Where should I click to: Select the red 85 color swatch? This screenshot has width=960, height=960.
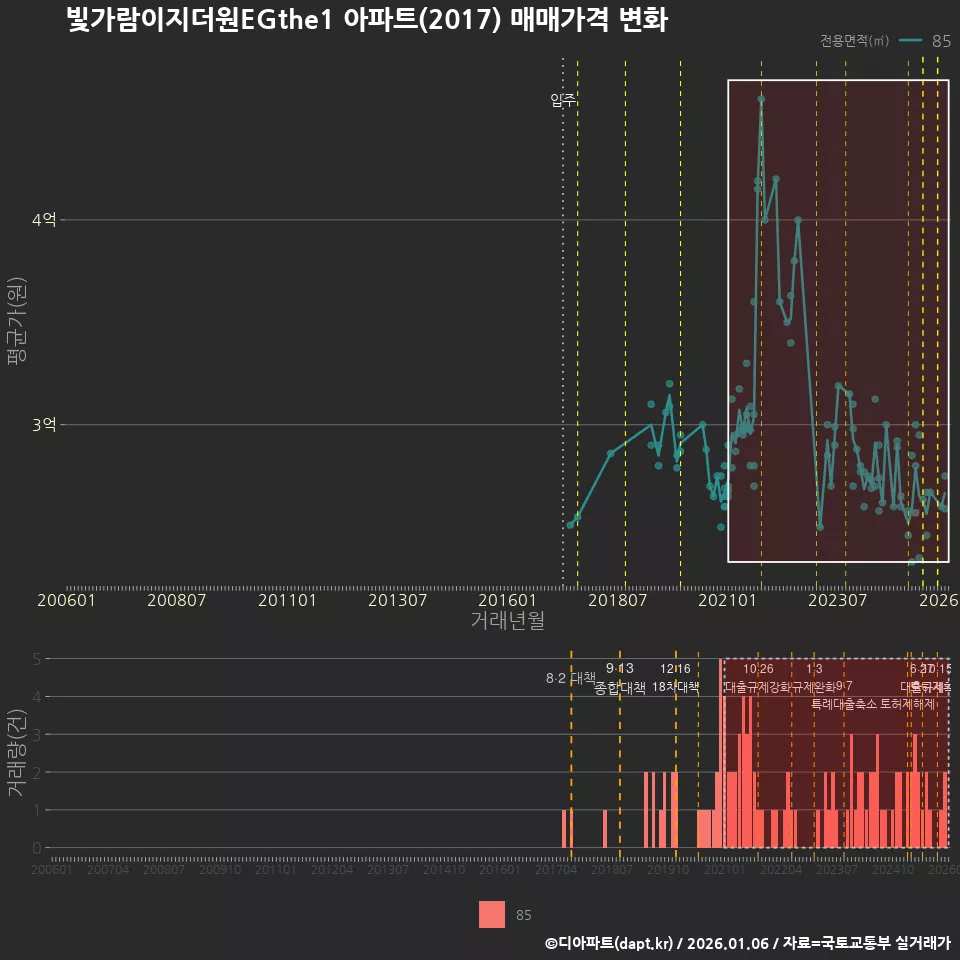click(490, 915)
